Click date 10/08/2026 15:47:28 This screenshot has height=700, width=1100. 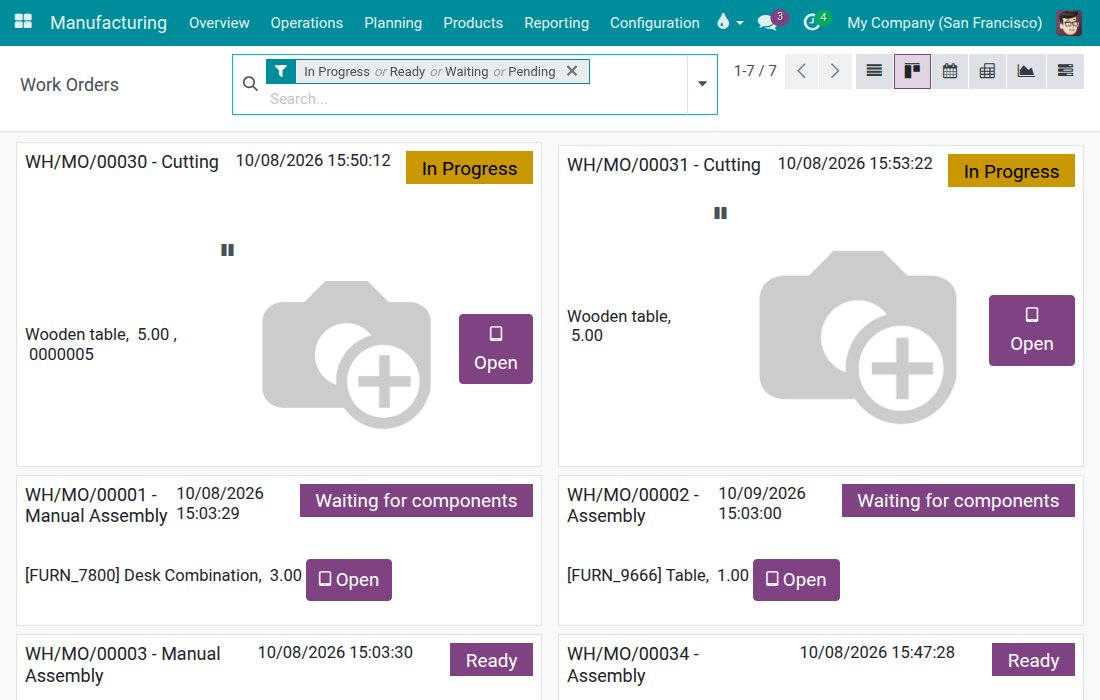click(877, 652)
